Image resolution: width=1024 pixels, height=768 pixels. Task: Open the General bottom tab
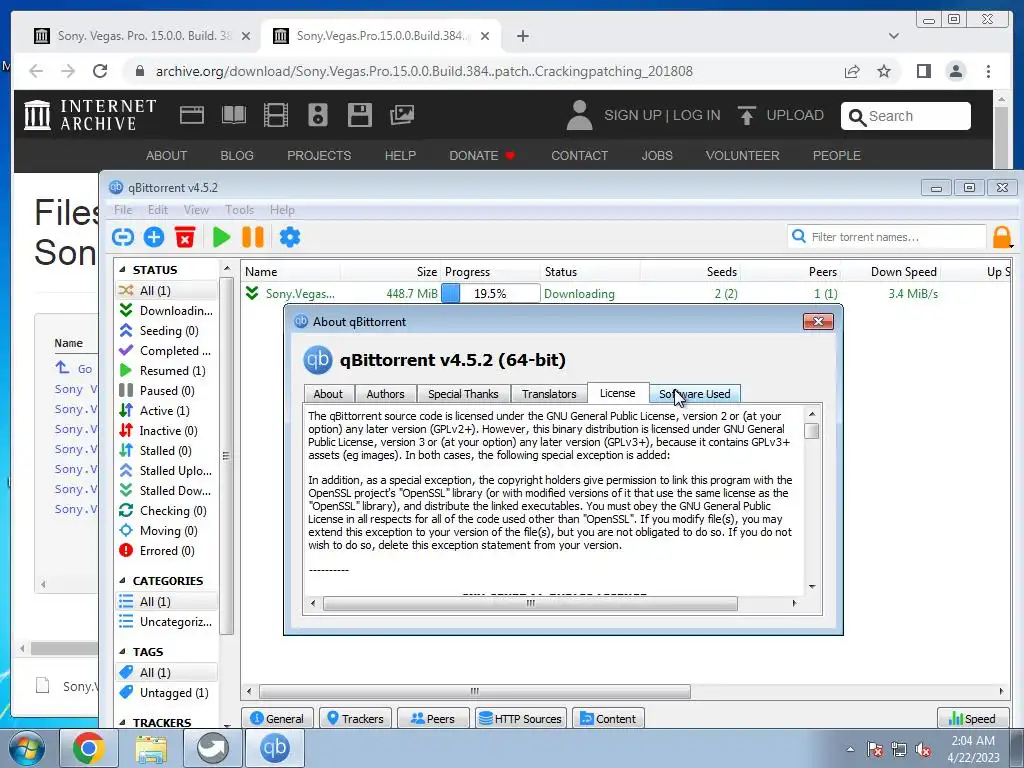[278, 718]
